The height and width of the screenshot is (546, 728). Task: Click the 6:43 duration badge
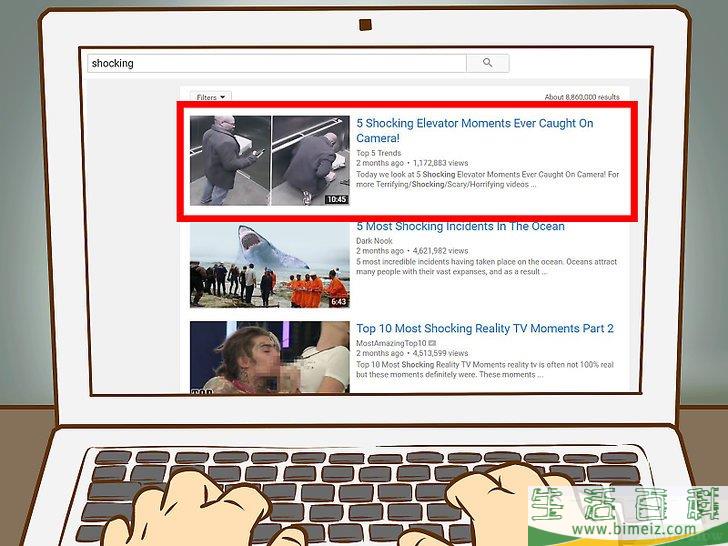(x=338, y=302)
